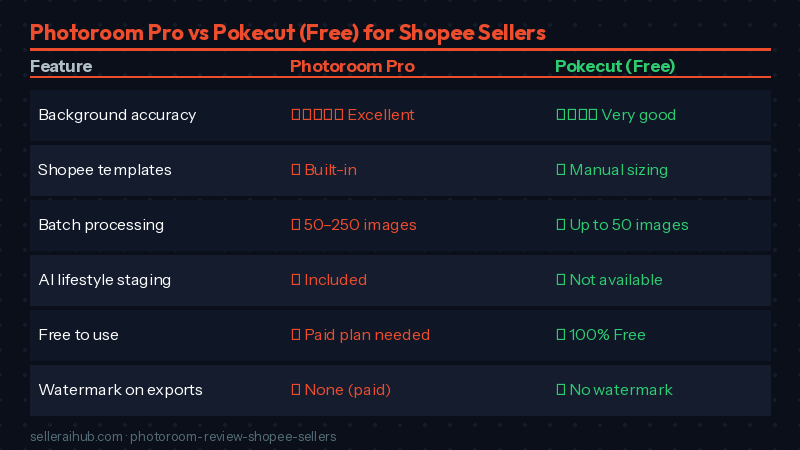The image size is (800, 450).
Task: Click the Watermark on exports row label
Action: [120, 390]
